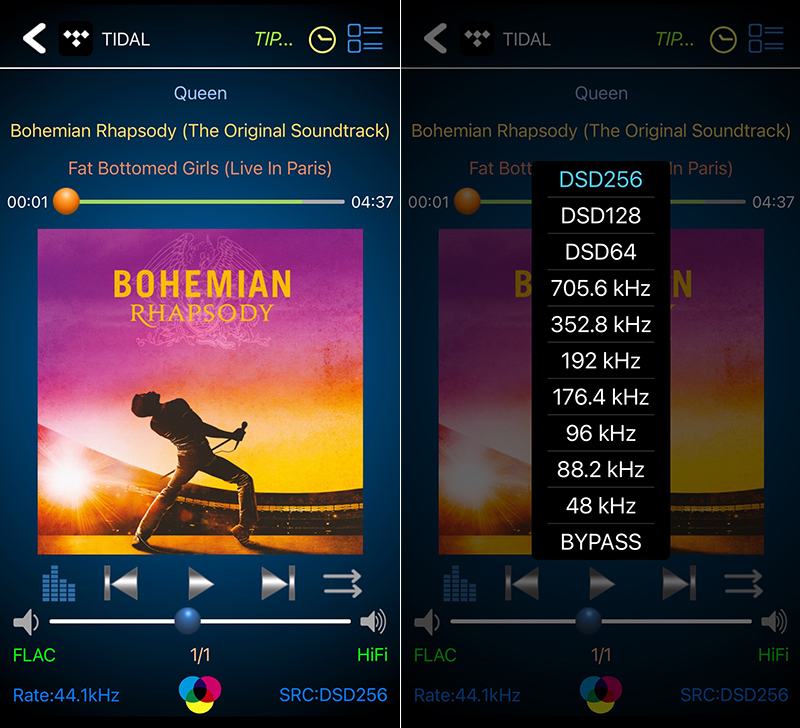Image resolution: width=800 pixels, height=728 pixels.
Task: Tap the dimmed TIDAL logo, right screen
Action: click(x=477, y=39)
